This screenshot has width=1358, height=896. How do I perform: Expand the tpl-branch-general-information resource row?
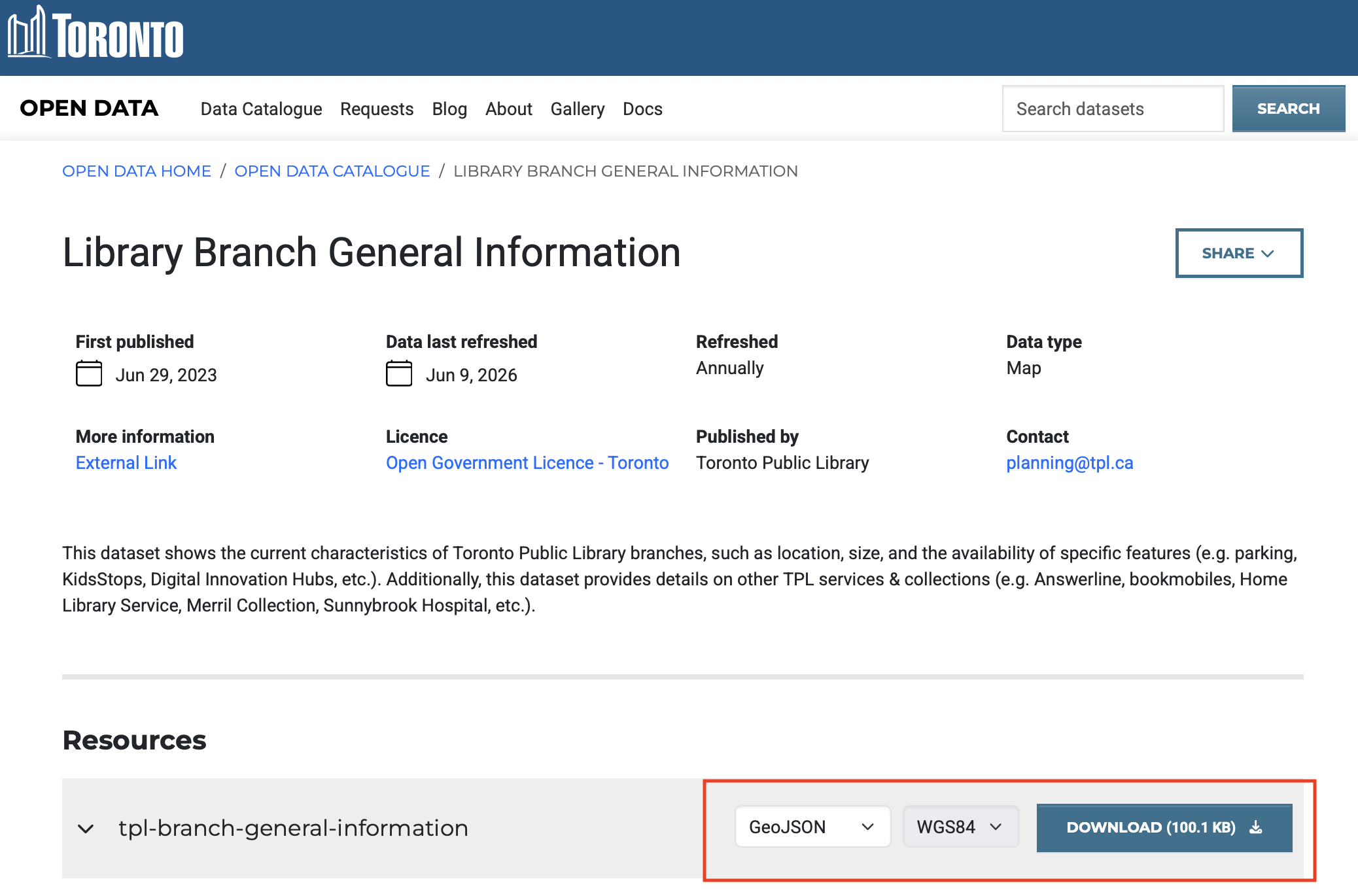pos(86,829)
